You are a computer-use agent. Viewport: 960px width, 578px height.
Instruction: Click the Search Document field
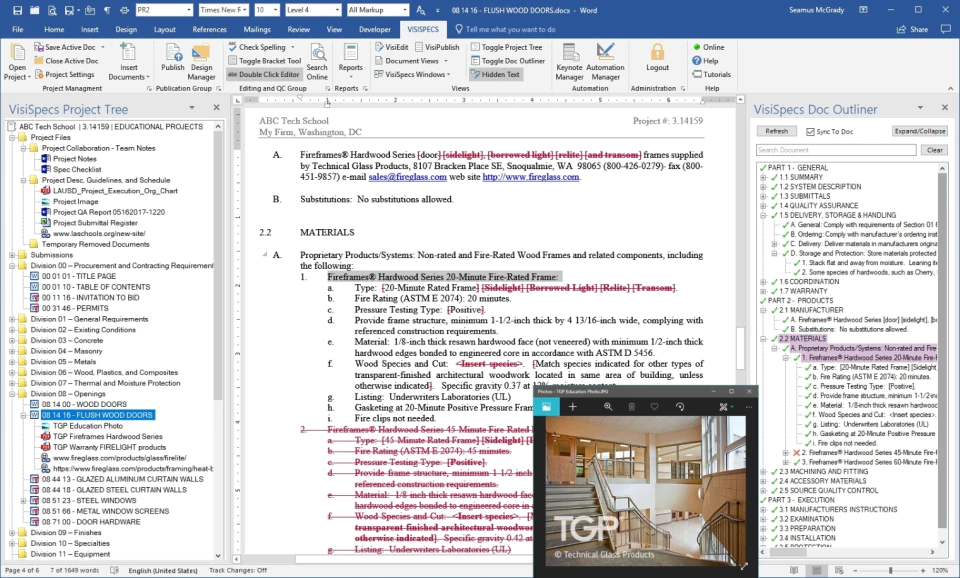(836, 150)
